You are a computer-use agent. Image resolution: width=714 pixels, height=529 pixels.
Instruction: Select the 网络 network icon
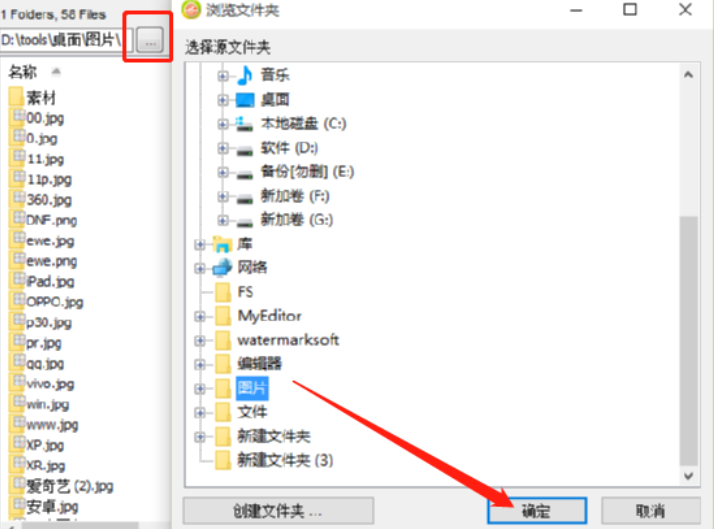click(x=222, y=268)
